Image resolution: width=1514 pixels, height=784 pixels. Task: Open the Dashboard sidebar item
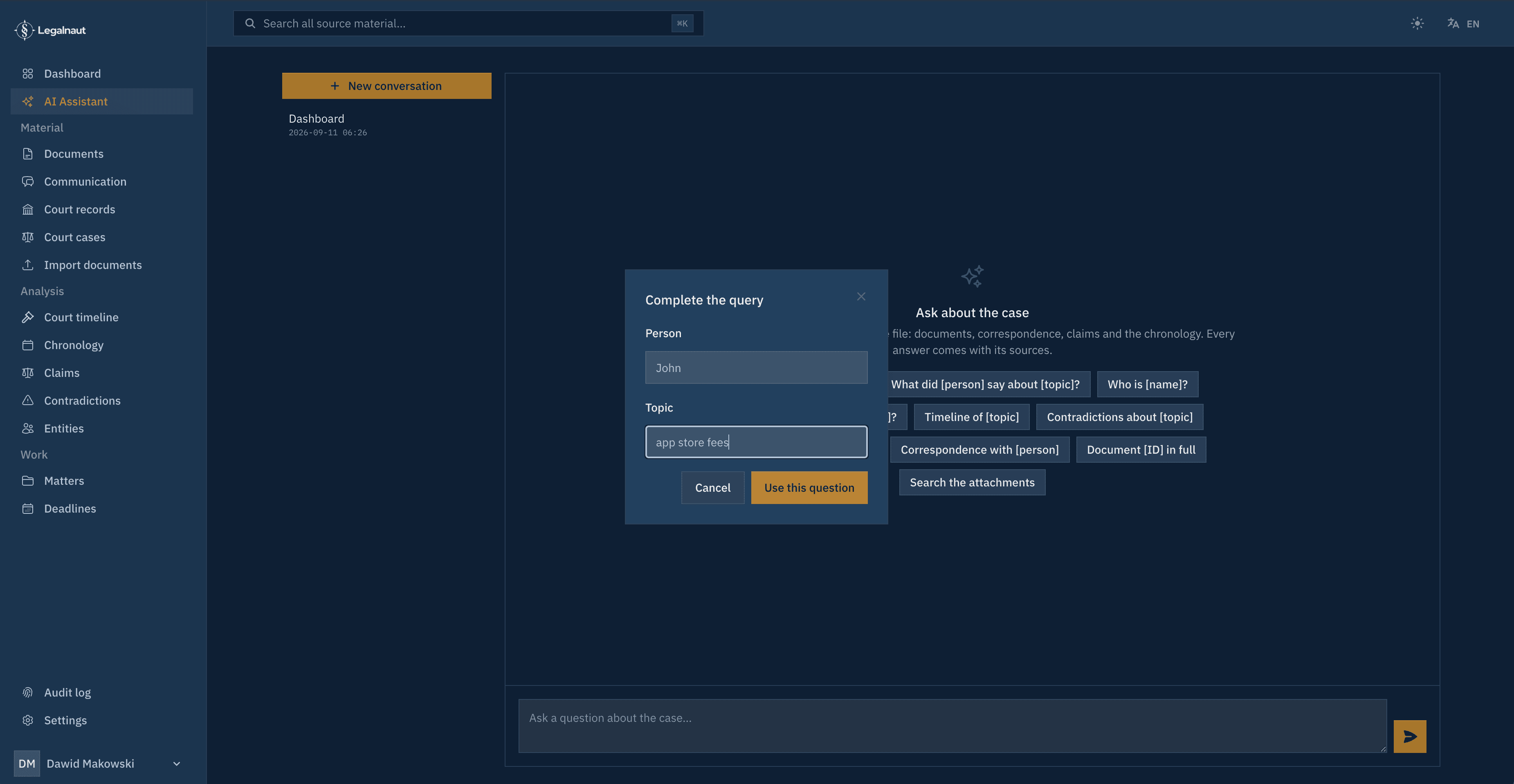point(102,74)
